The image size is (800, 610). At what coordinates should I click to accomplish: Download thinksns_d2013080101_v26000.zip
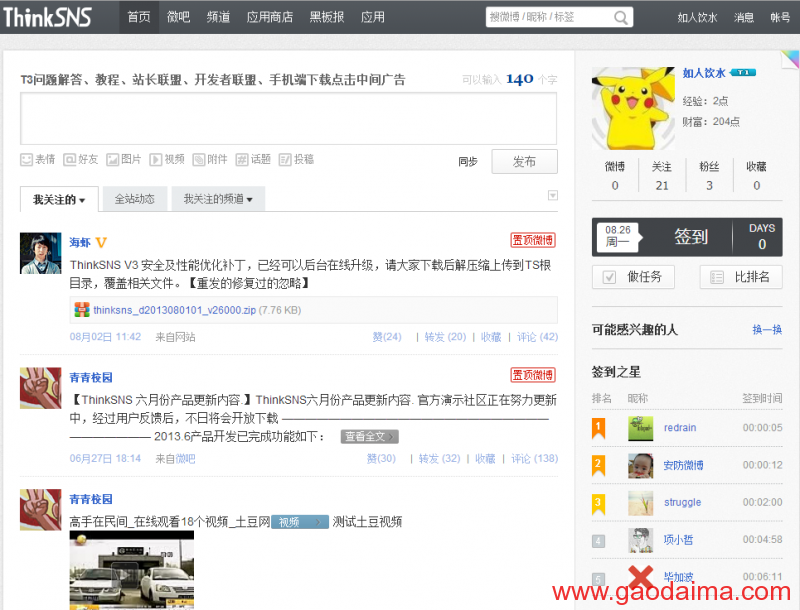point(174,310)
